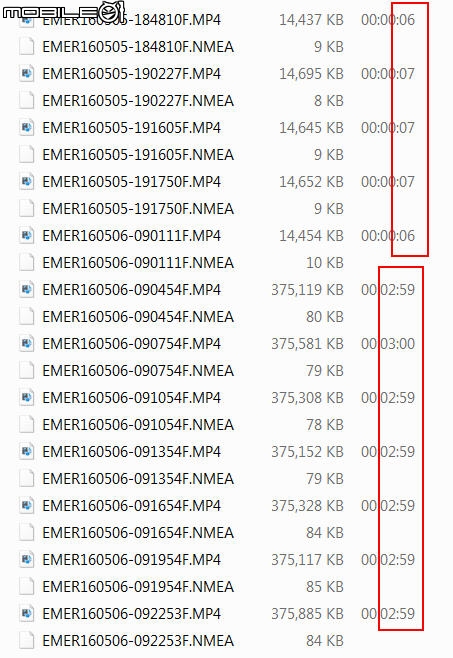This screenshot has height=658, width=453.
Task: Click the 00:03:00 duration value
Action: click(x=388, y=344)
